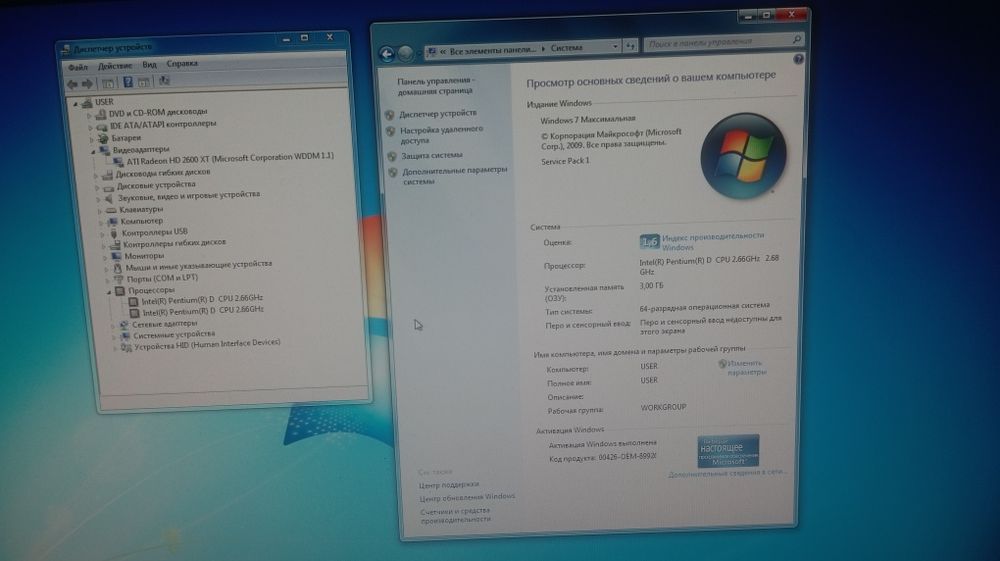Click the 1,6 performance score badge
The height and width of the screenshot is (561, 1000).
click(x=649, y=242)
